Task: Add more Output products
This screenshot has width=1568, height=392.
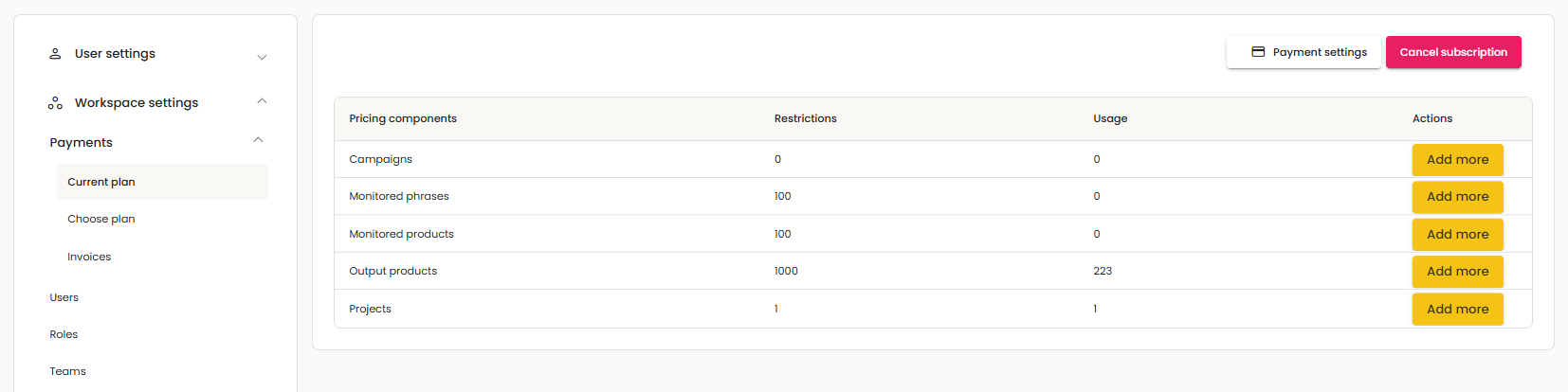Action: click(x=1457, y=272)
